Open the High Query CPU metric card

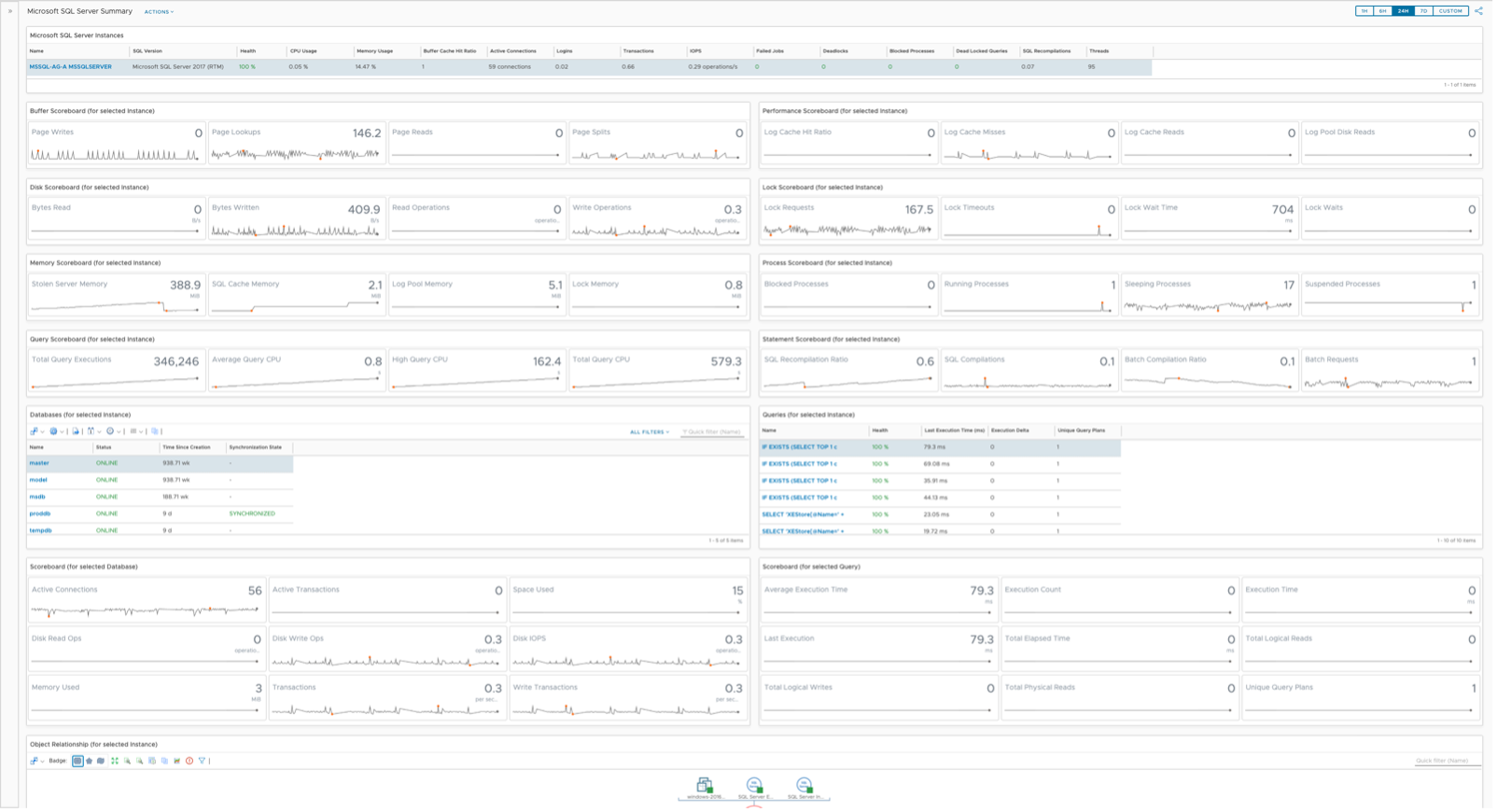477,371
